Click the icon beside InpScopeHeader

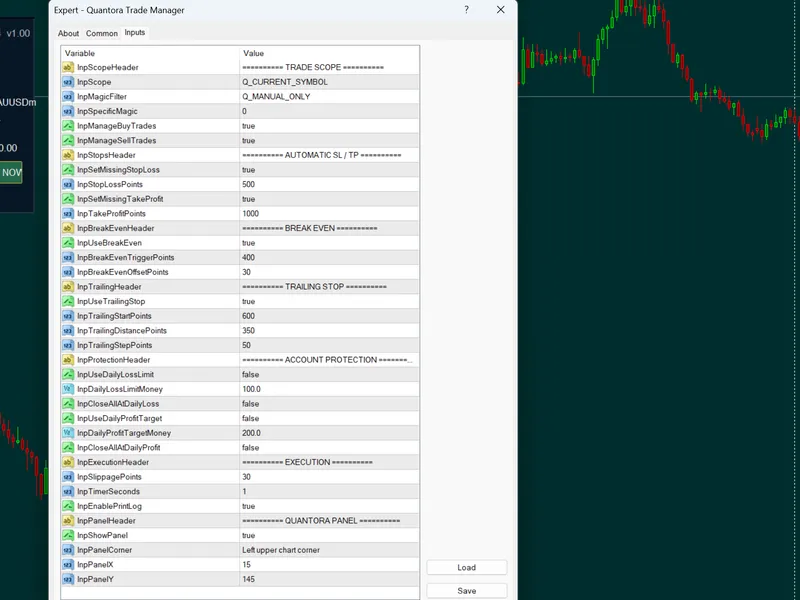point(68,67)
